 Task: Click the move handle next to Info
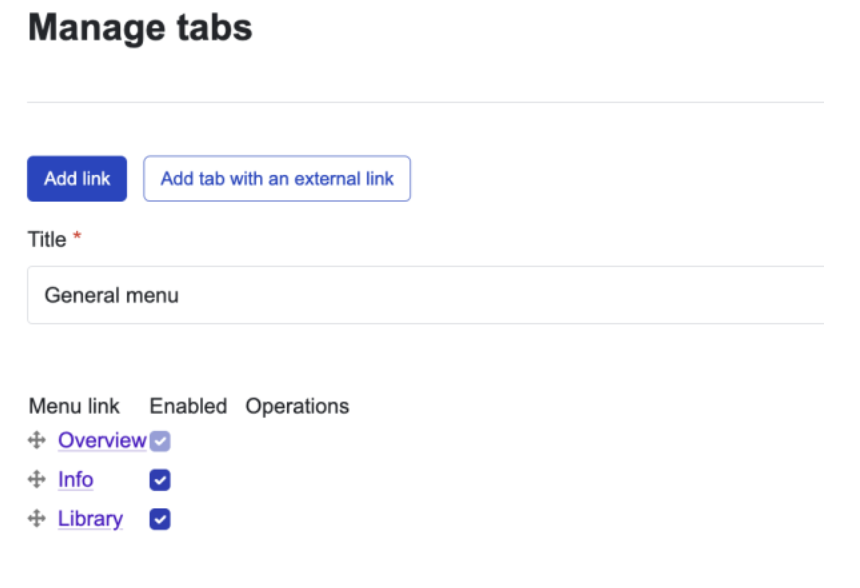click(37, 480)
